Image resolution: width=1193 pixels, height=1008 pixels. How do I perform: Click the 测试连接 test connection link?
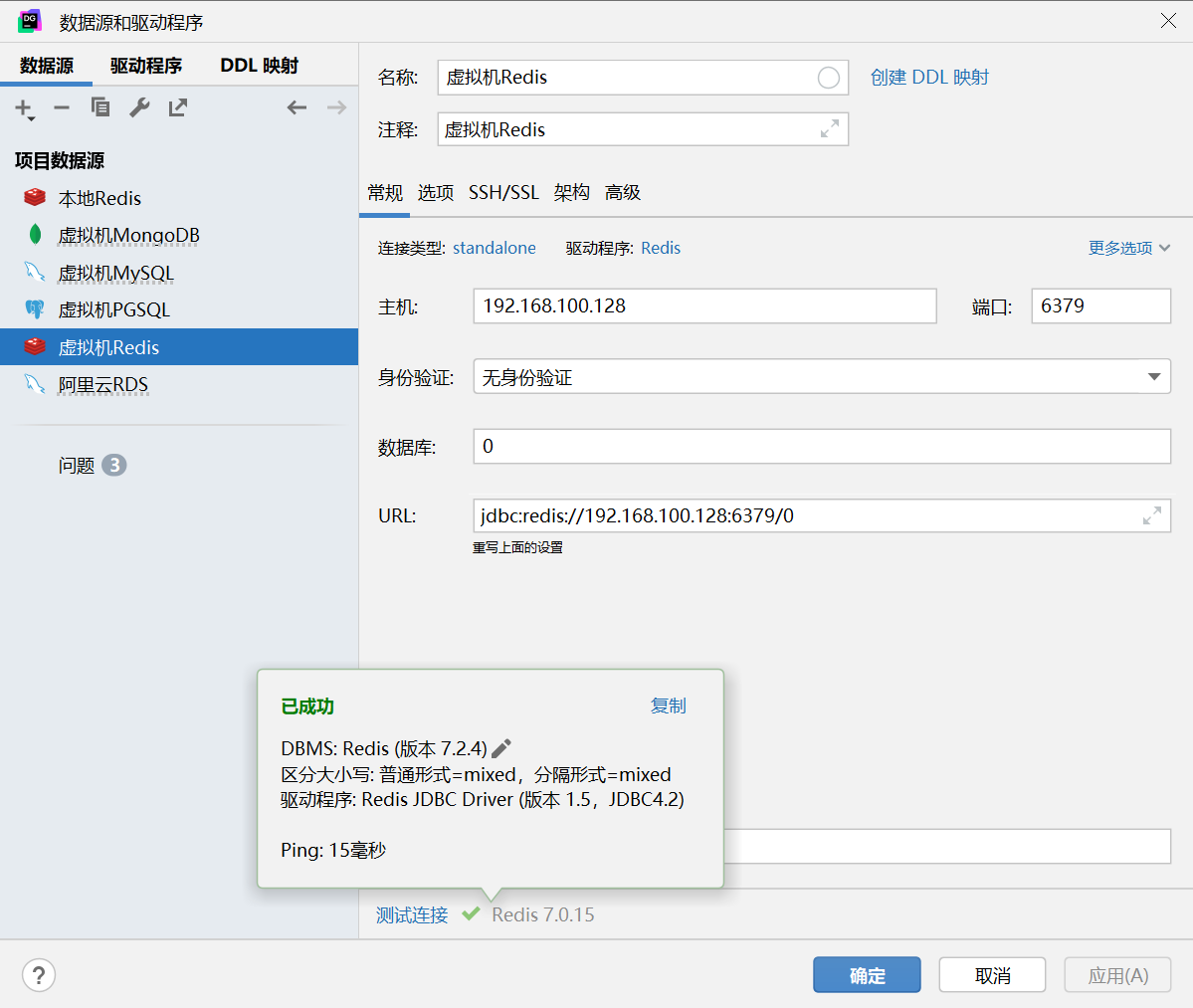point(412,914)
